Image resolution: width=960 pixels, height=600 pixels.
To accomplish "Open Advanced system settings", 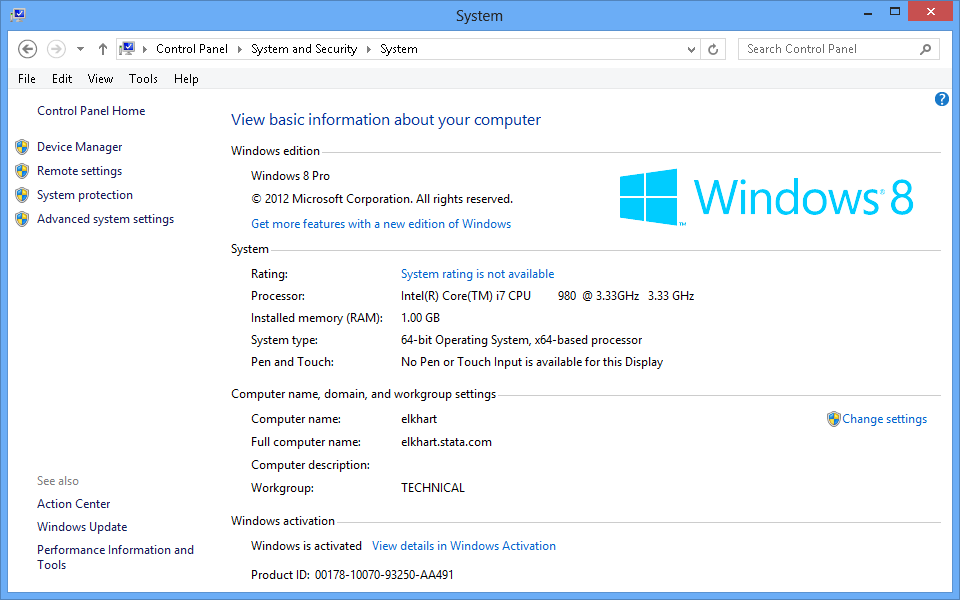I will coord(105,219).
